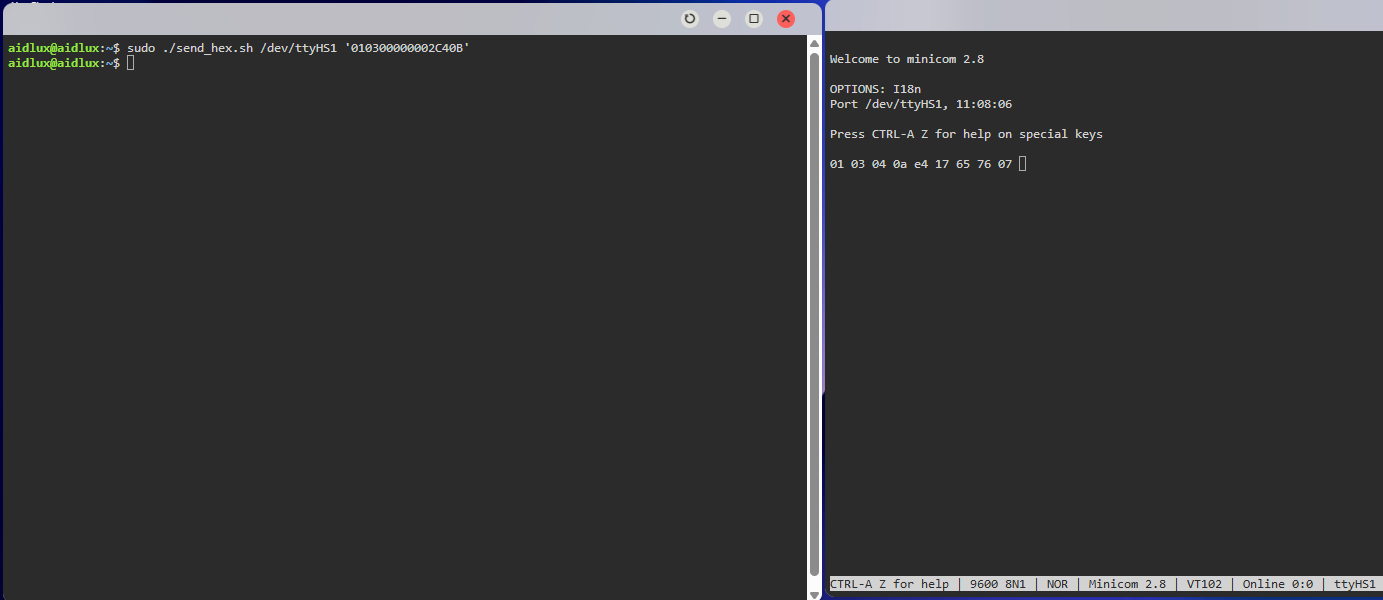Image resolution: width=1383 pixels, height=600 pixels.
Task: Click the scrollbar up arrow in the terminal
Action: (814, 44)
